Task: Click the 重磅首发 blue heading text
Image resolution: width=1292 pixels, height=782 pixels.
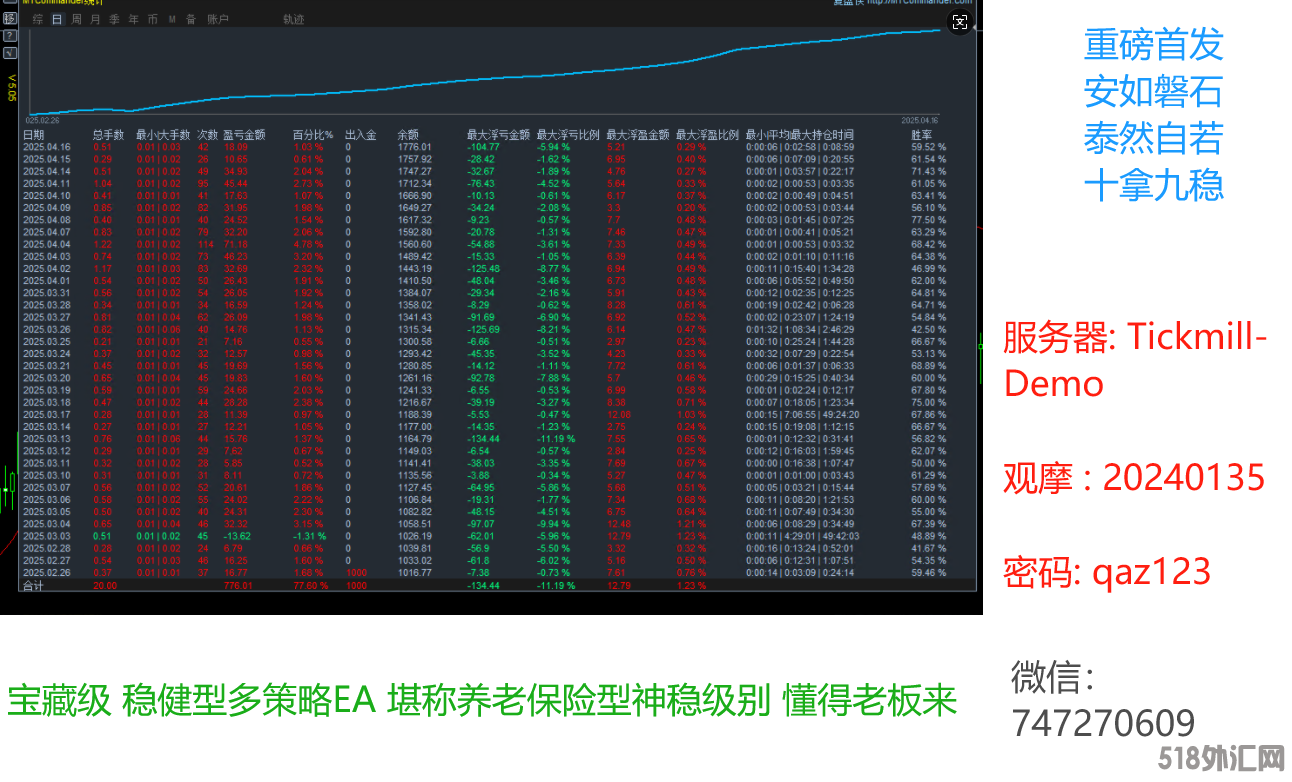Action: [x=1154, y=45]
